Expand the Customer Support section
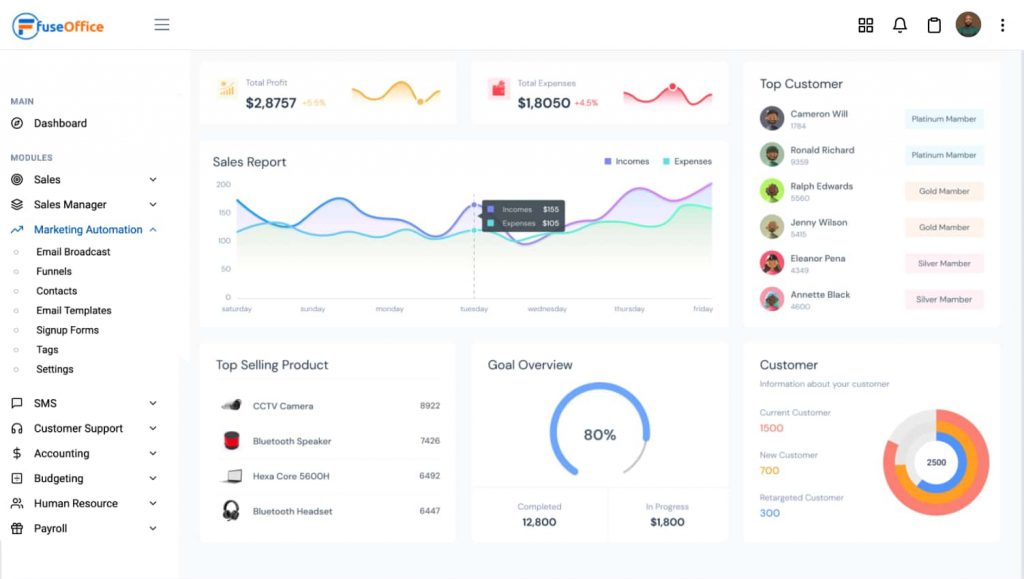 (152, 428)
